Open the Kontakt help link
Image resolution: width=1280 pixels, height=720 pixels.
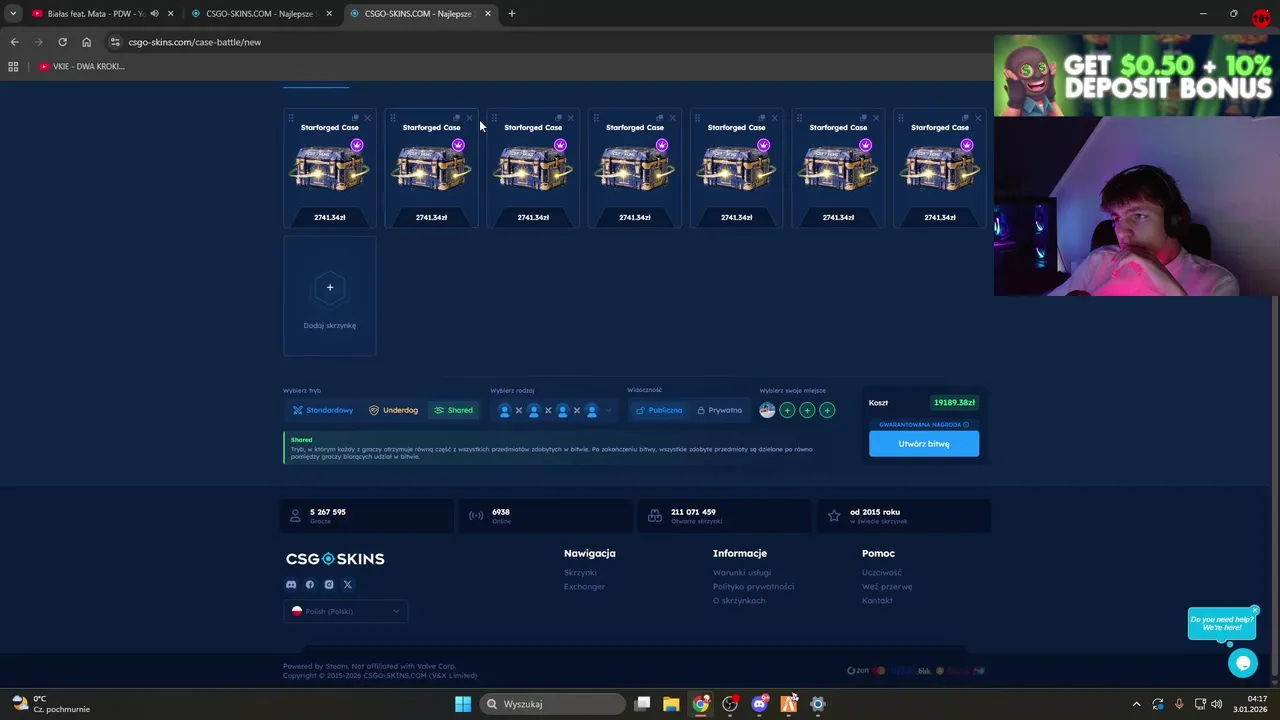[x=877, y=601]
